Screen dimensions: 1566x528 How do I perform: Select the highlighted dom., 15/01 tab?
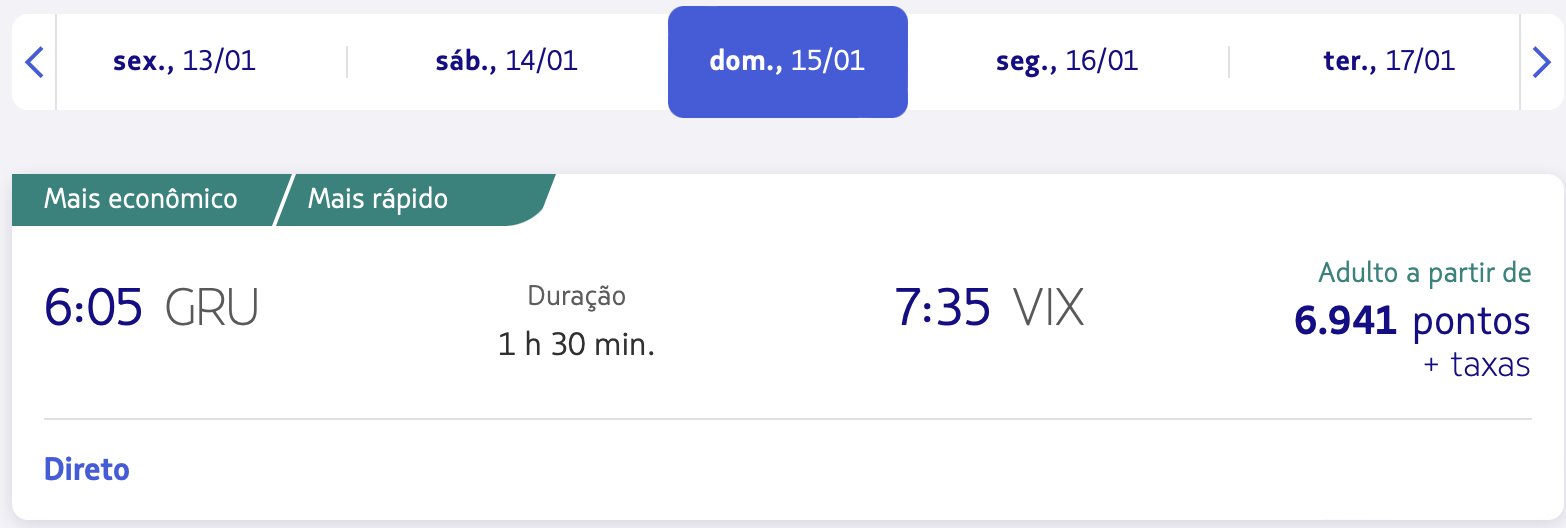[788, 62]
